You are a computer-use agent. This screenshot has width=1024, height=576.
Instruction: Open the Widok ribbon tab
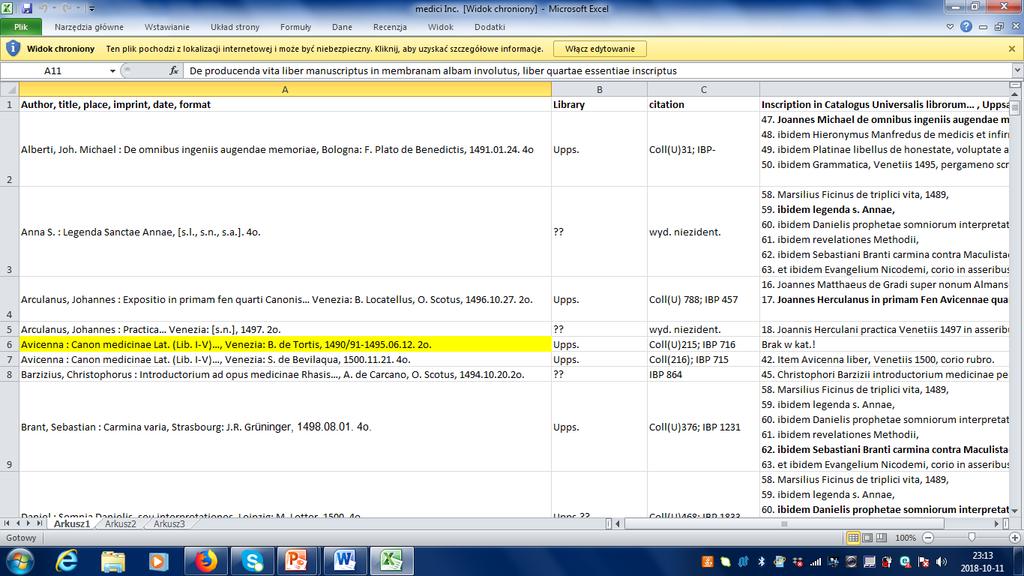pyautogui.click(x=441, y=27)
